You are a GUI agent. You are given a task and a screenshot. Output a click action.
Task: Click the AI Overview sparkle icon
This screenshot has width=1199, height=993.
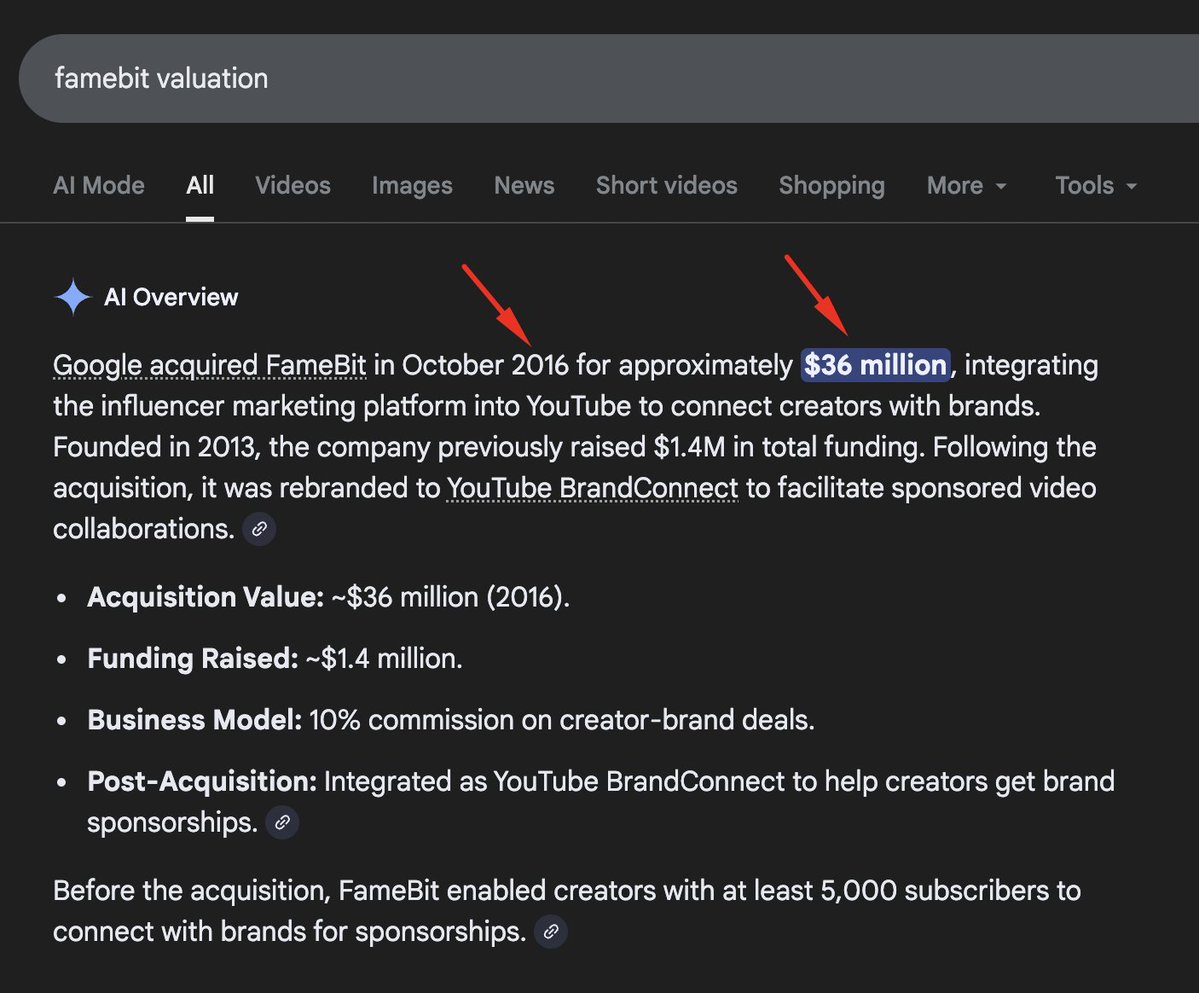(x=73, y=297)
